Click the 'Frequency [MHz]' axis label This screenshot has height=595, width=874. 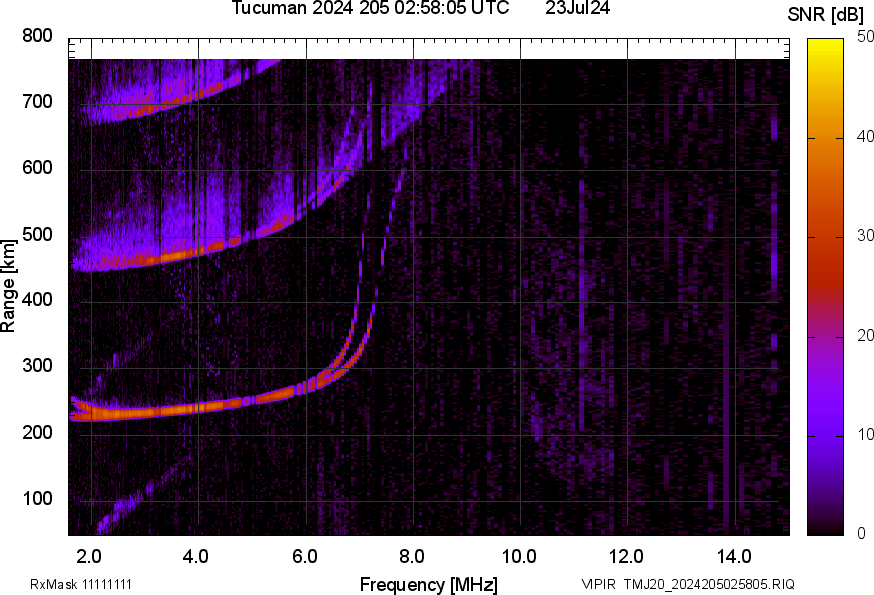(x=429, y=584)
